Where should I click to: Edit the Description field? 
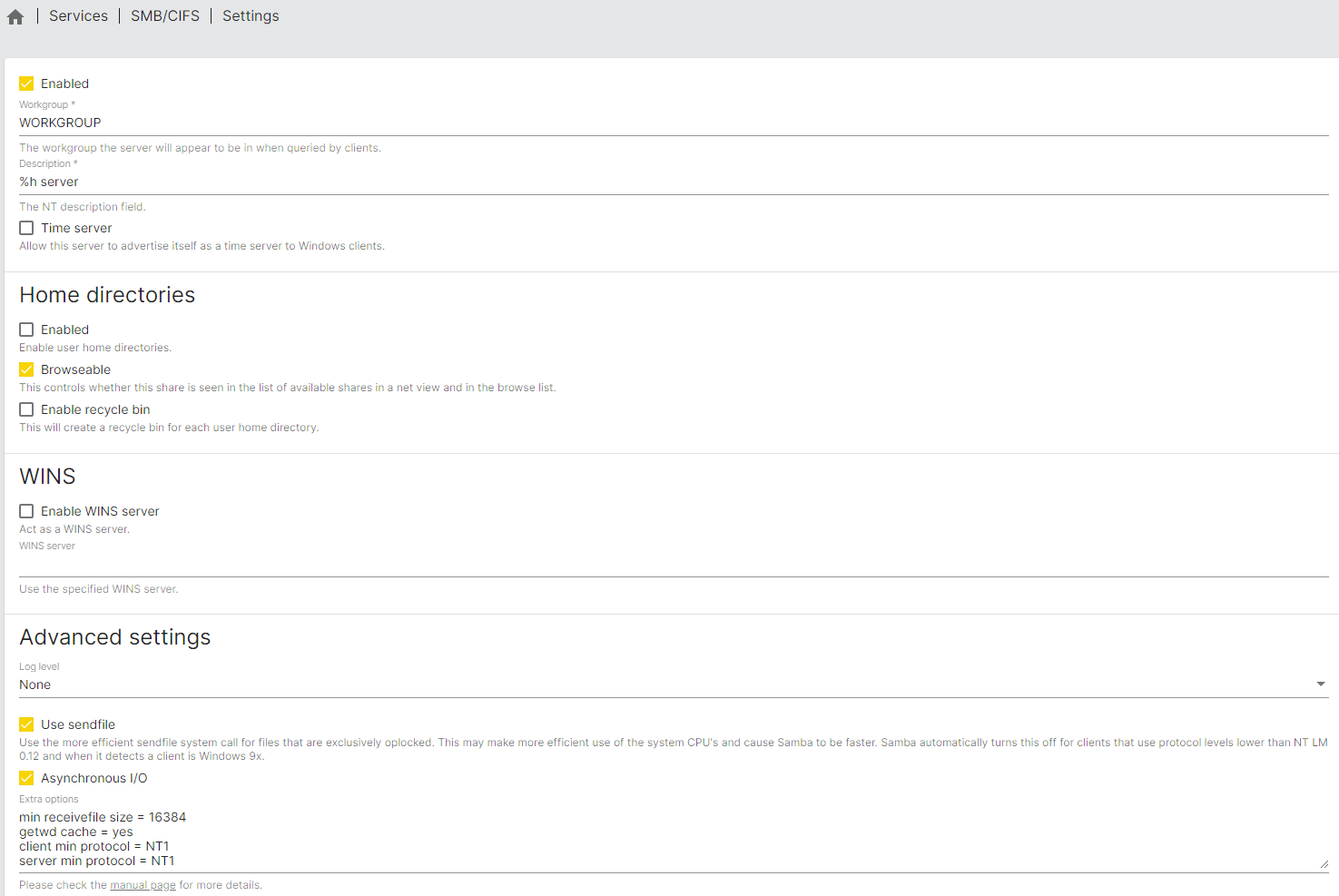point(674,182)
